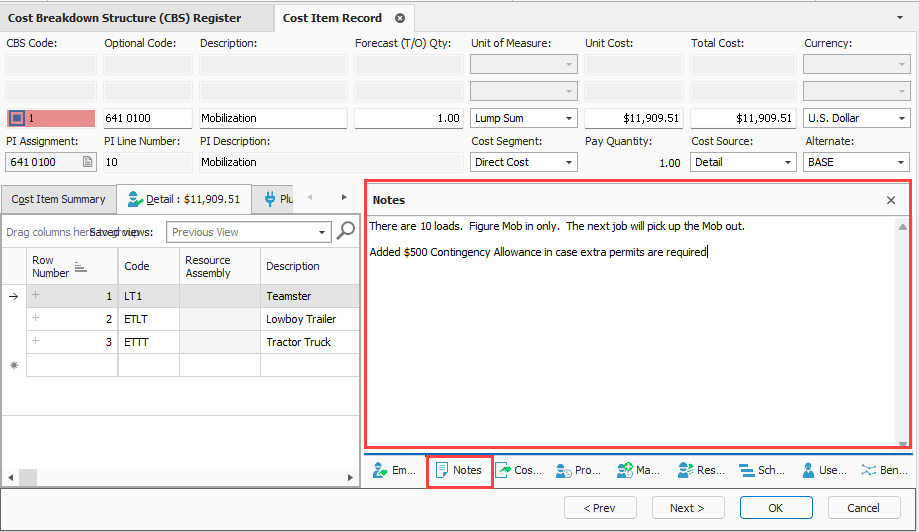The width and height of the screenshot is (919, 532).
Task: Expand row 1 Teamster with plus sign
Action: [37, 296]
